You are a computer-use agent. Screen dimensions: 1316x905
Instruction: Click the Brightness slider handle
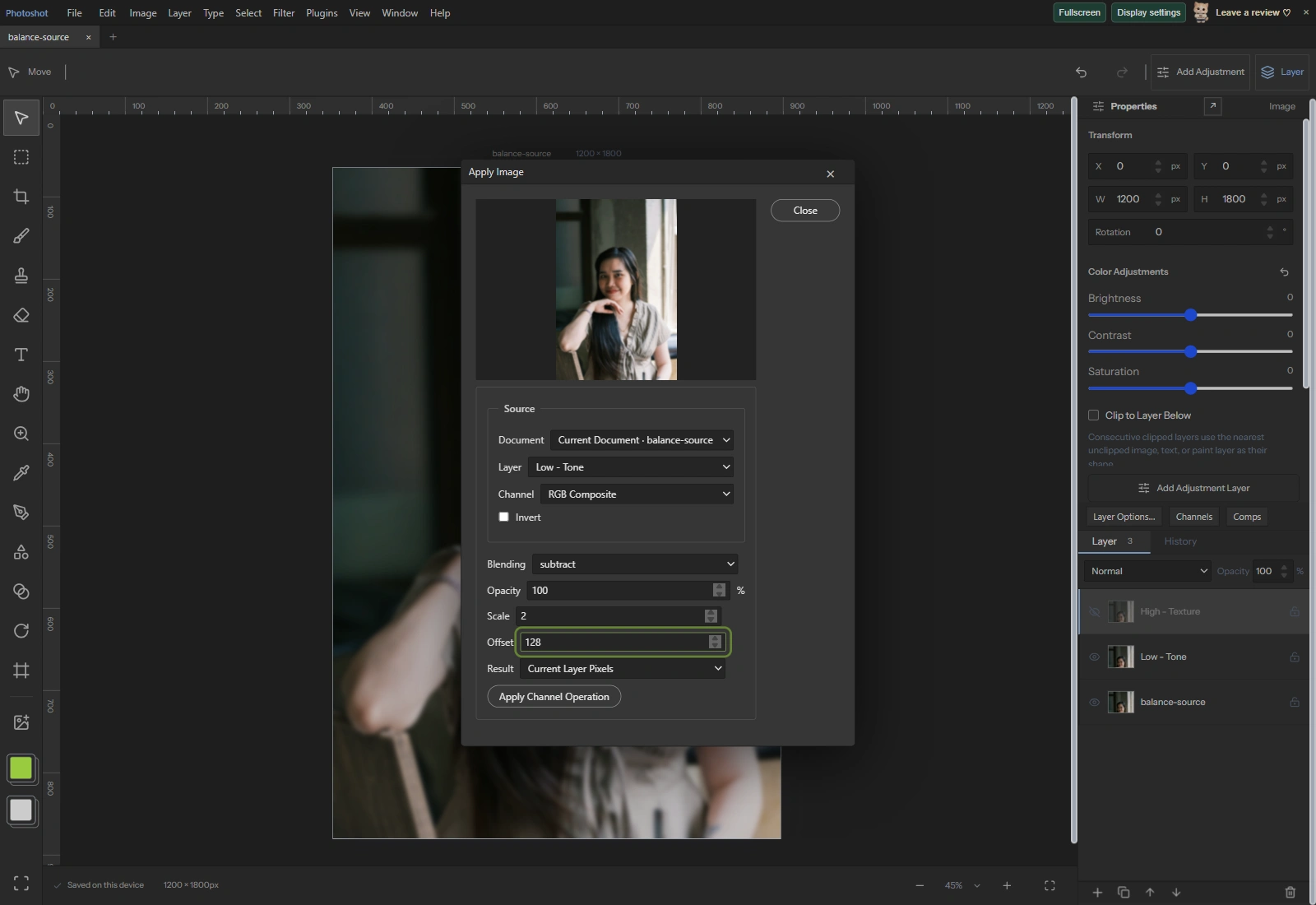point(1190,315)
